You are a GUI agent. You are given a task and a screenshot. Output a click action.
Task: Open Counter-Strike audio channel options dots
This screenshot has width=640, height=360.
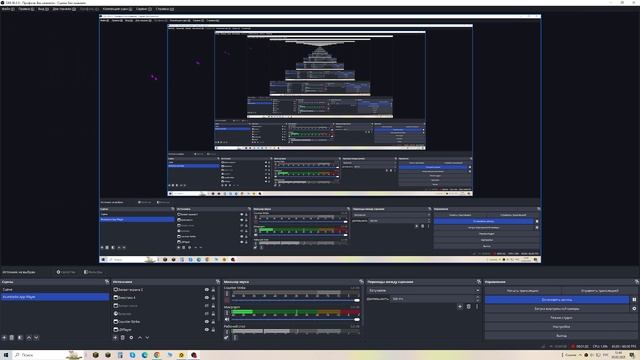[227, 294]
